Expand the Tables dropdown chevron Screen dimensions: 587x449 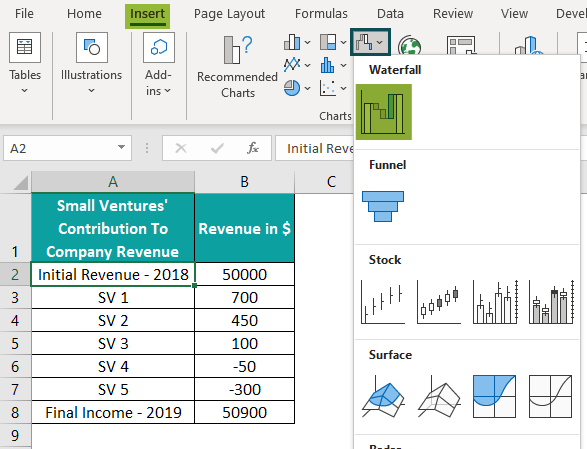click(x=24, y=90)
